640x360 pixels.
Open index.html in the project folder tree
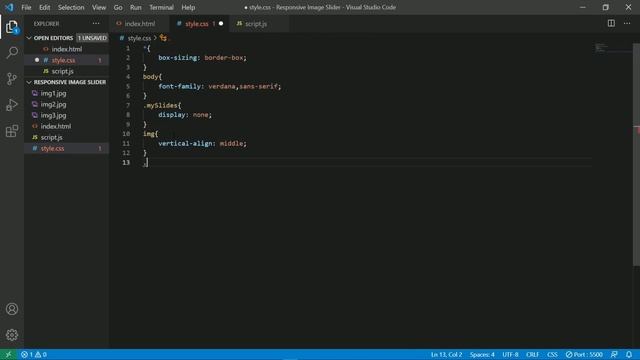pyautogui.click(x=67, y=126)
